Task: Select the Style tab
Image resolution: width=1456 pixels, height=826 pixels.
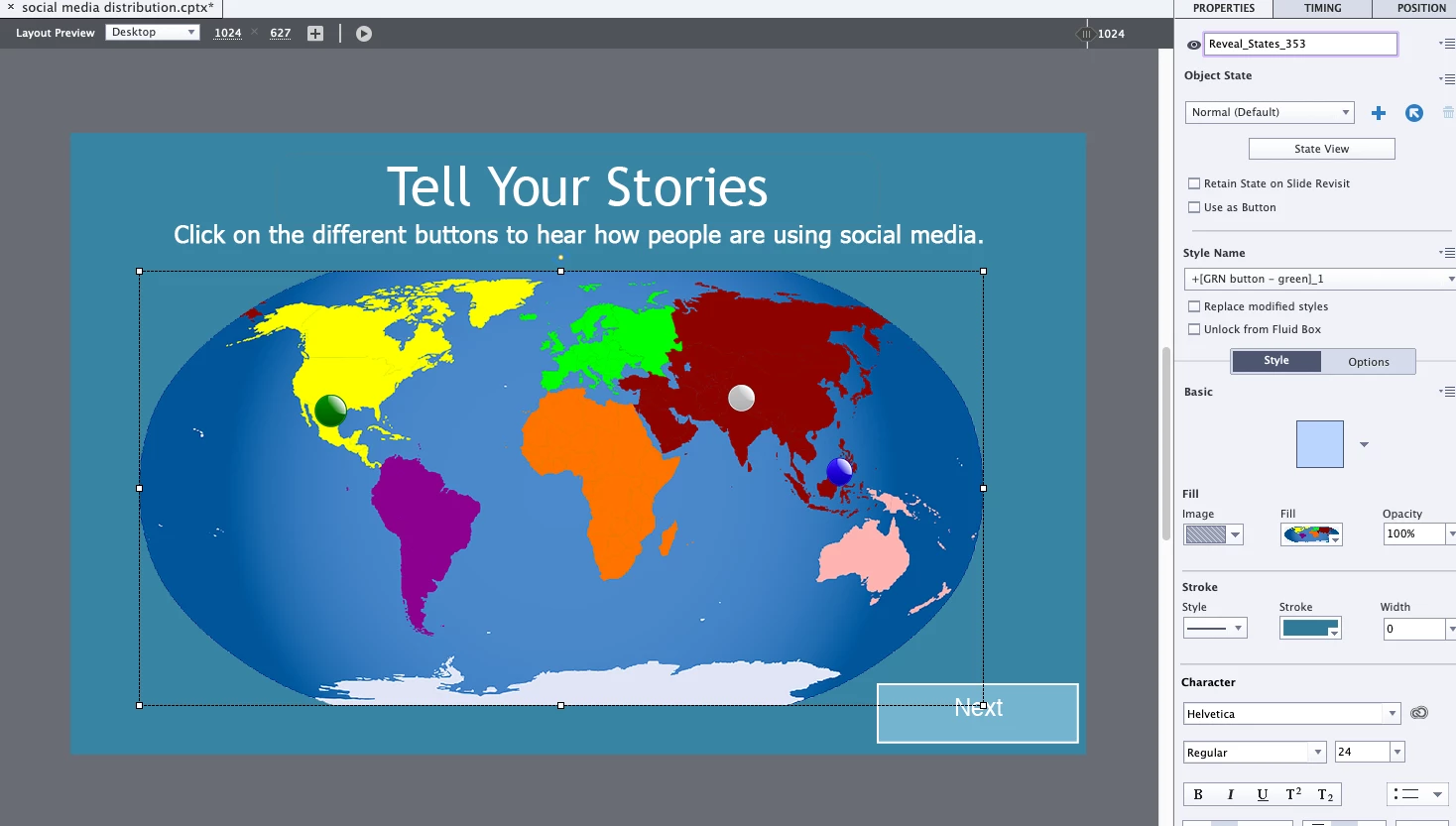Action: [x=1276, y=361]
